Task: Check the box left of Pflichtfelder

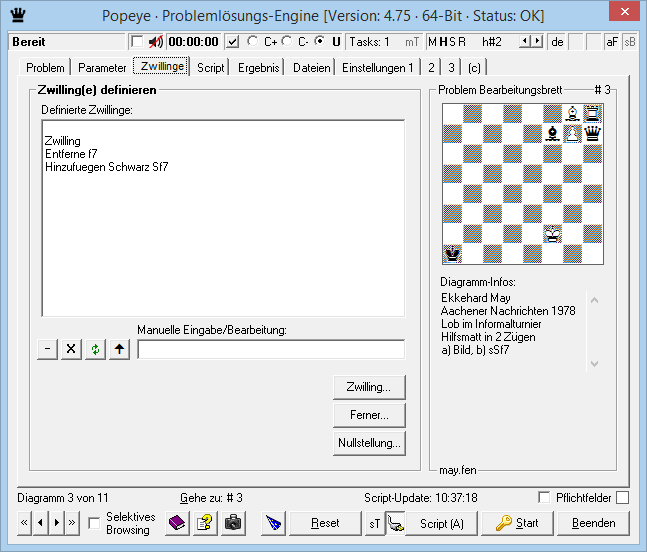Action: pos(544,498)
